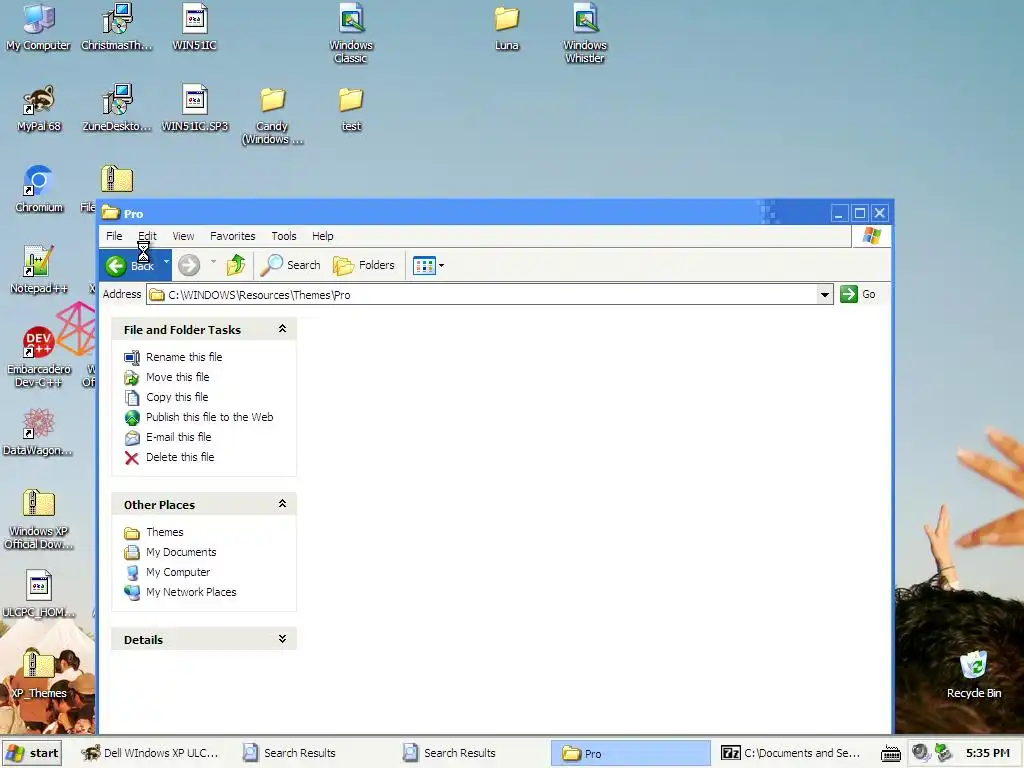
Task: Open the Tools menu
Action: tap(284, 236)
